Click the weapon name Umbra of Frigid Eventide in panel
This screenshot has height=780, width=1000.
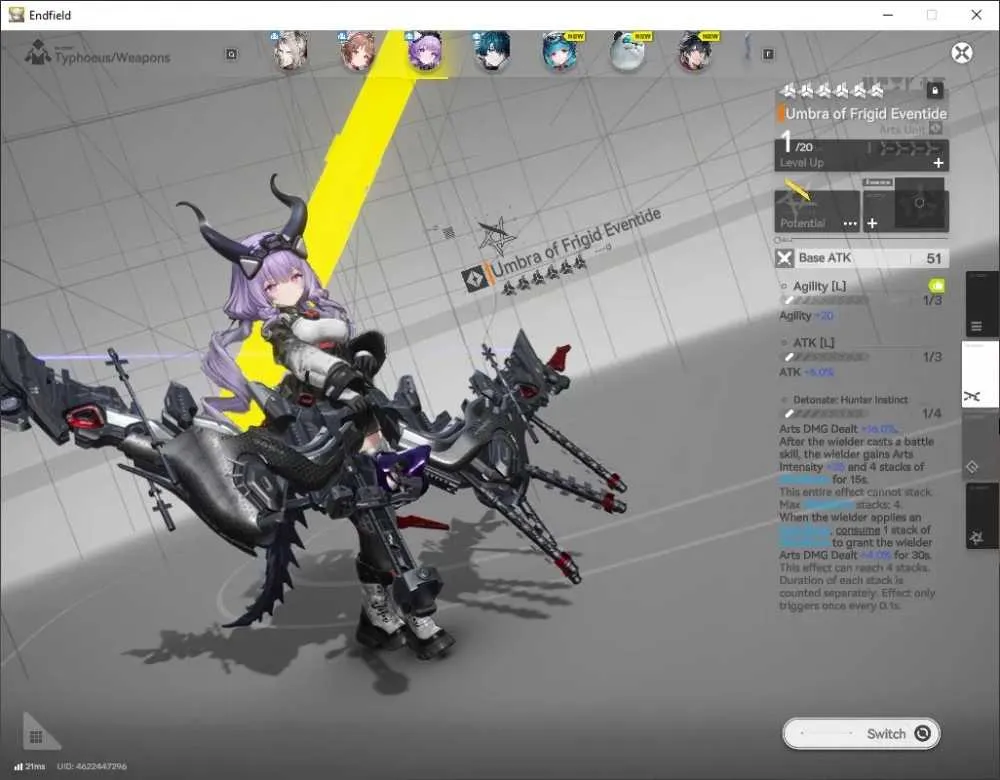coord(865,114)
